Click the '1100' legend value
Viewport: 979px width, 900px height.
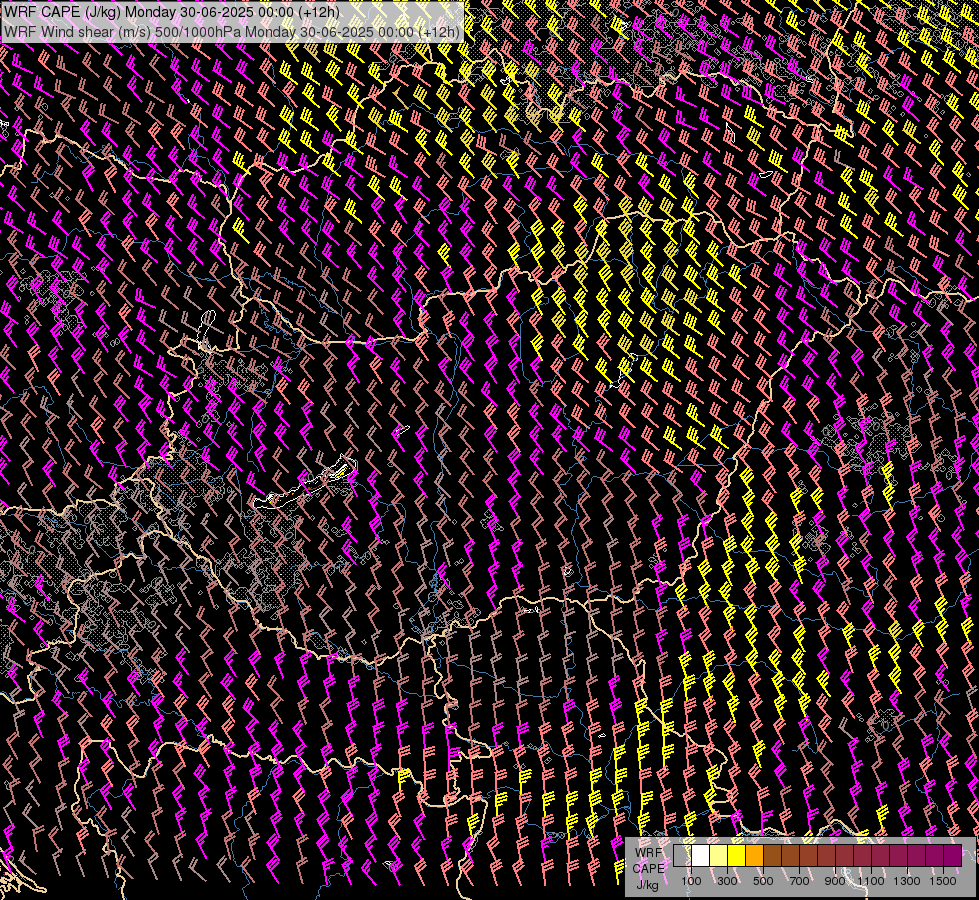point(871,881)
